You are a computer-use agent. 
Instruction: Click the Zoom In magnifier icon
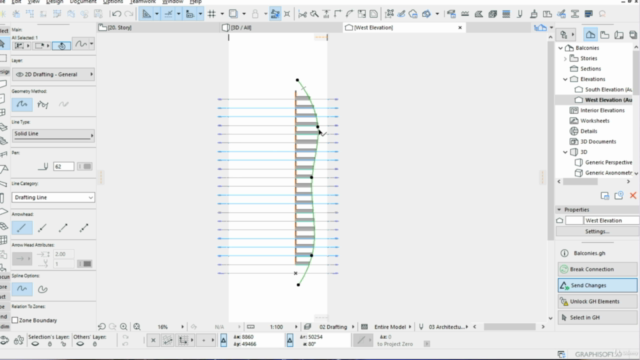pyautogui.click(x=123, y=327)
